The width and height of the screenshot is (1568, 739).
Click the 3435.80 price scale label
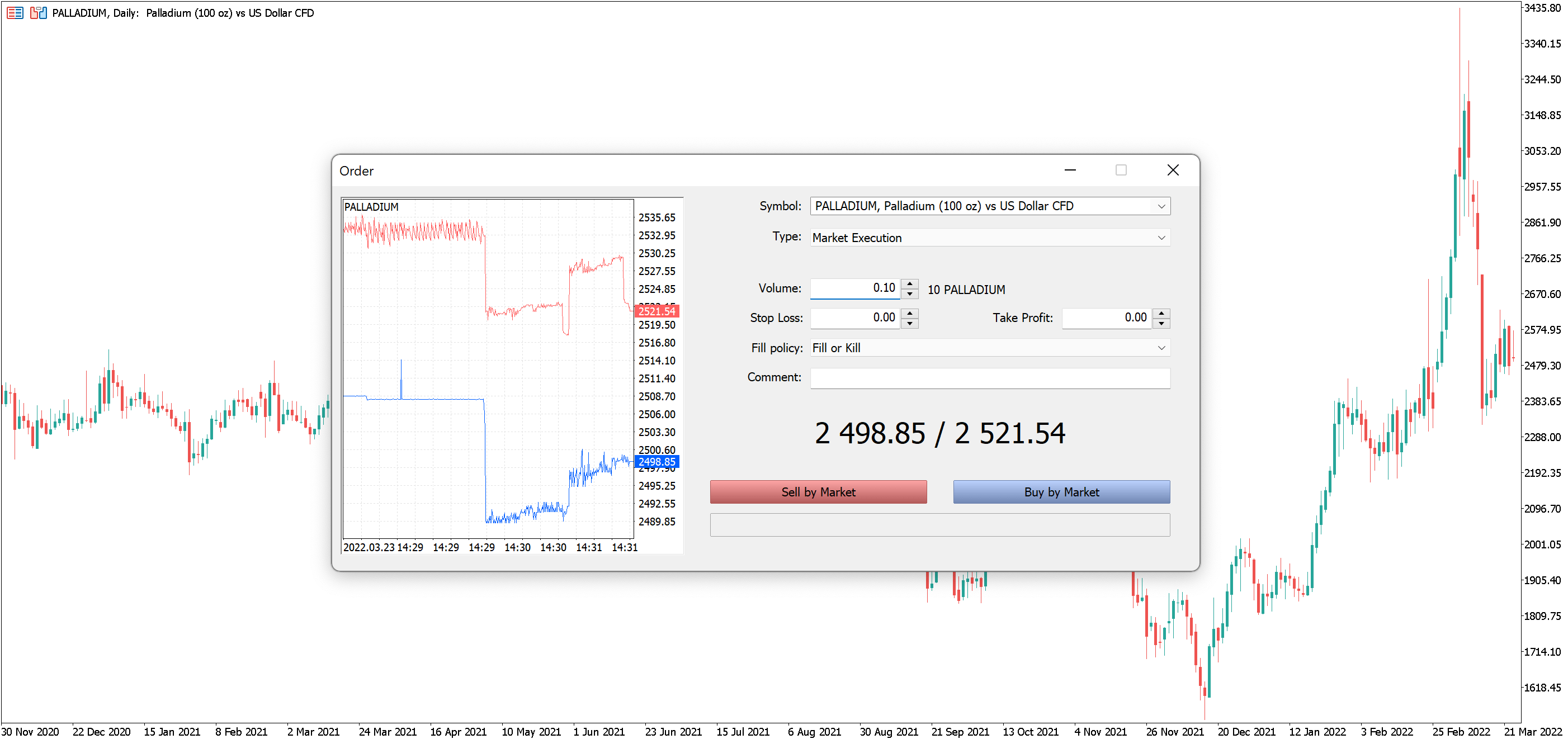click(x=1542, y=8)
